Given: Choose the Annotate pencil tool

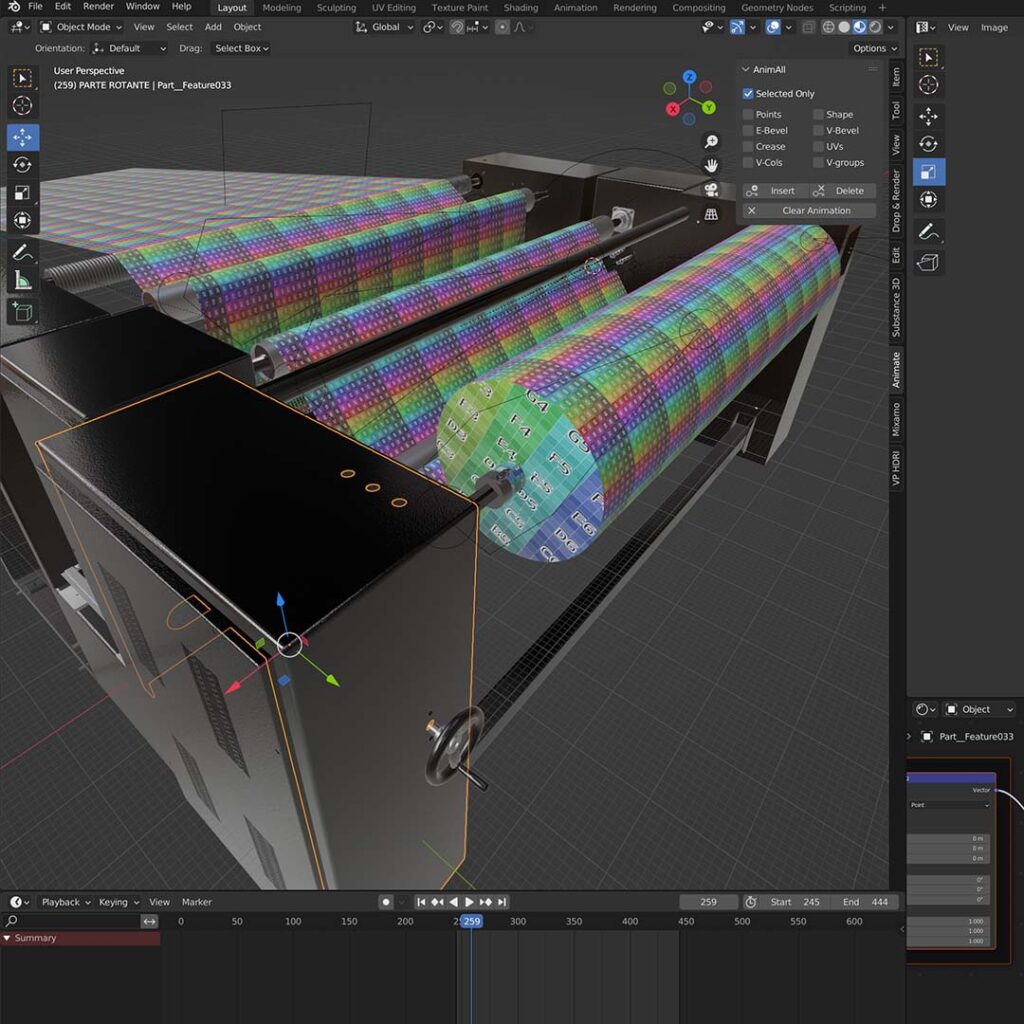Looking at the screenshot, I should point(22,253).
